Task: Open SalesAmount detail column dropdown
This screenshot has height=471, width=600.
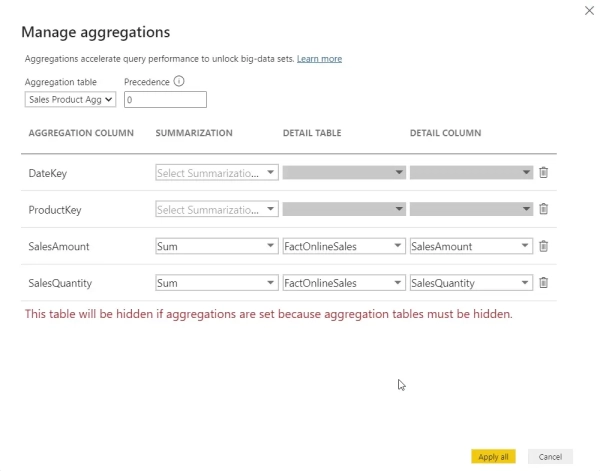Action: point(472,246)
